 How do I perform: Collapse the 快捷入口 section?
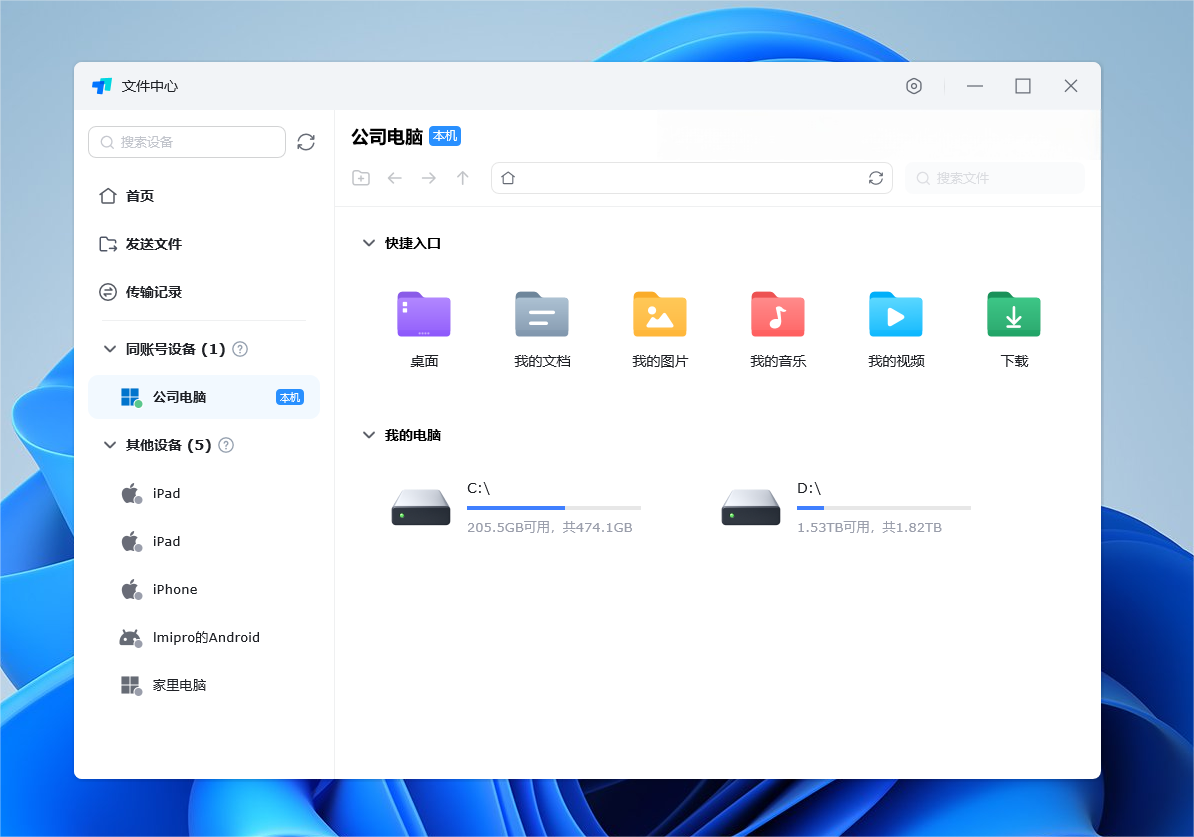[369, 244]
